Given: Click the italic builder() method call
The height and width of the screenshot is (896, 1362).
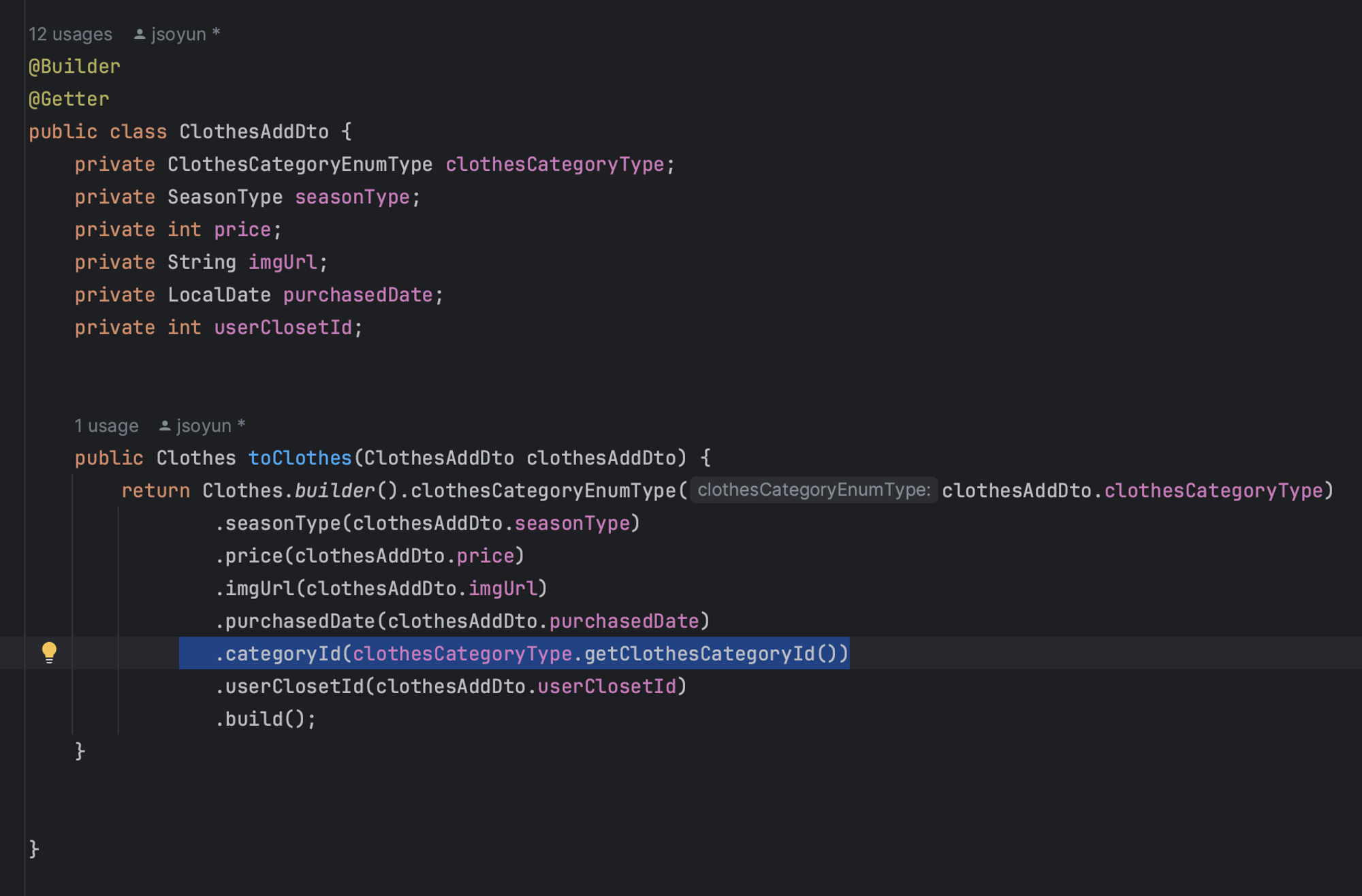Looking at the screenshot, I should click(334, 491).
